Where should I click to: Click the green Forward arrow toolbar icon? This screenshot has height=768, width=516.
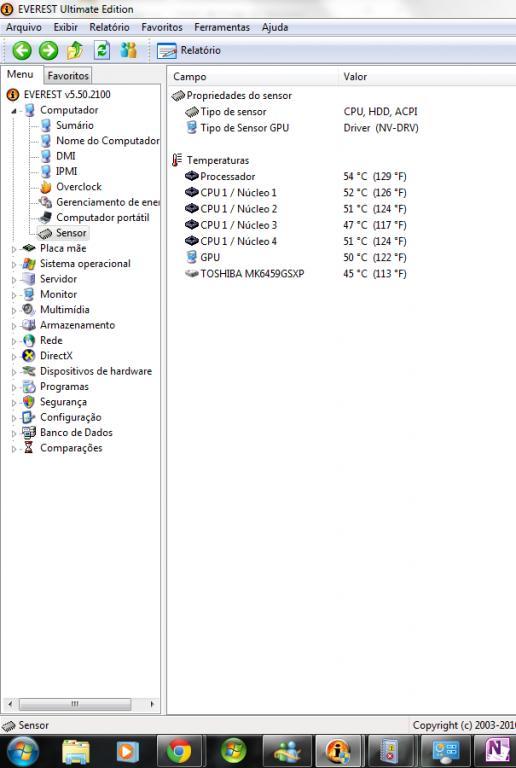(48, 50)
